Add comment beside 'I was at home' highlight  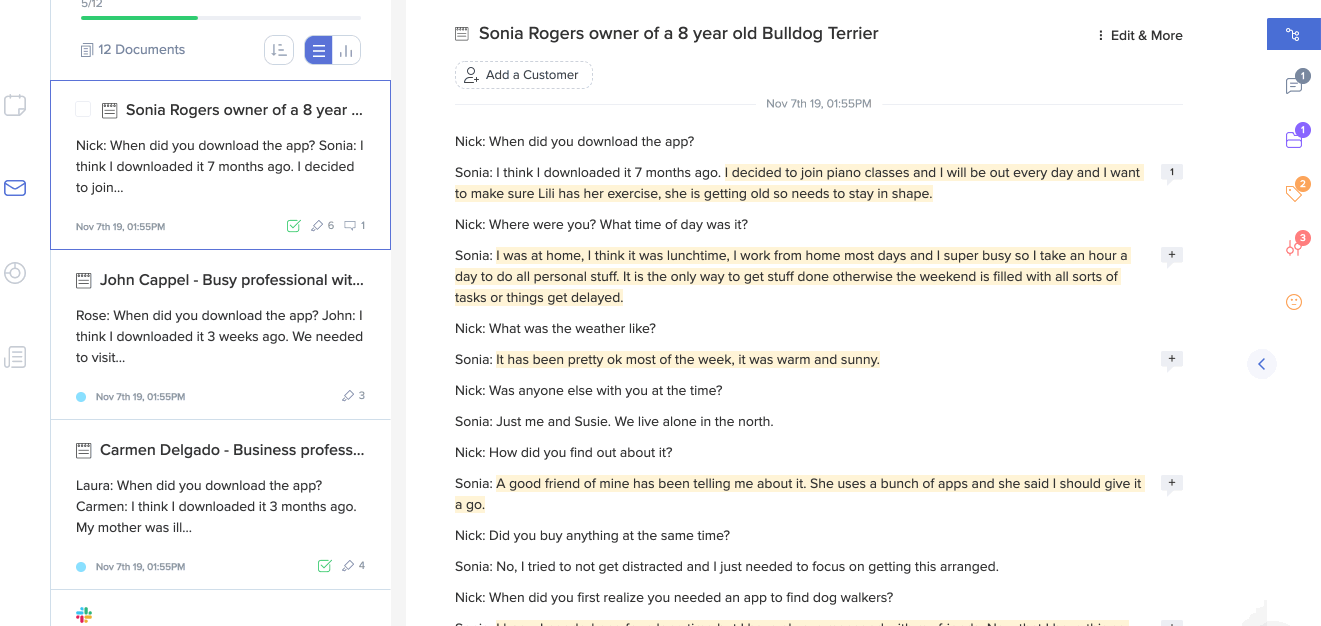tap(1172, 256)
